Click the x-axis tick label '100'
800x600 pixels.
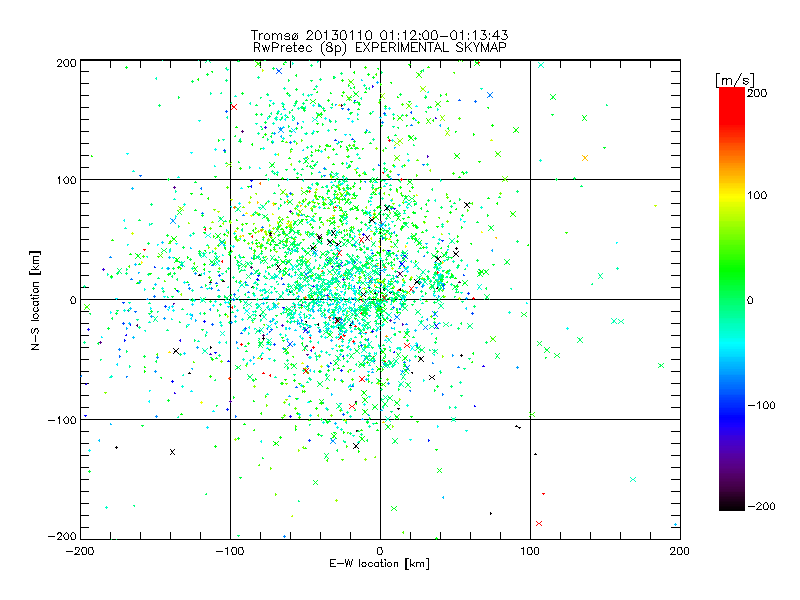click(x=530, y=551)
